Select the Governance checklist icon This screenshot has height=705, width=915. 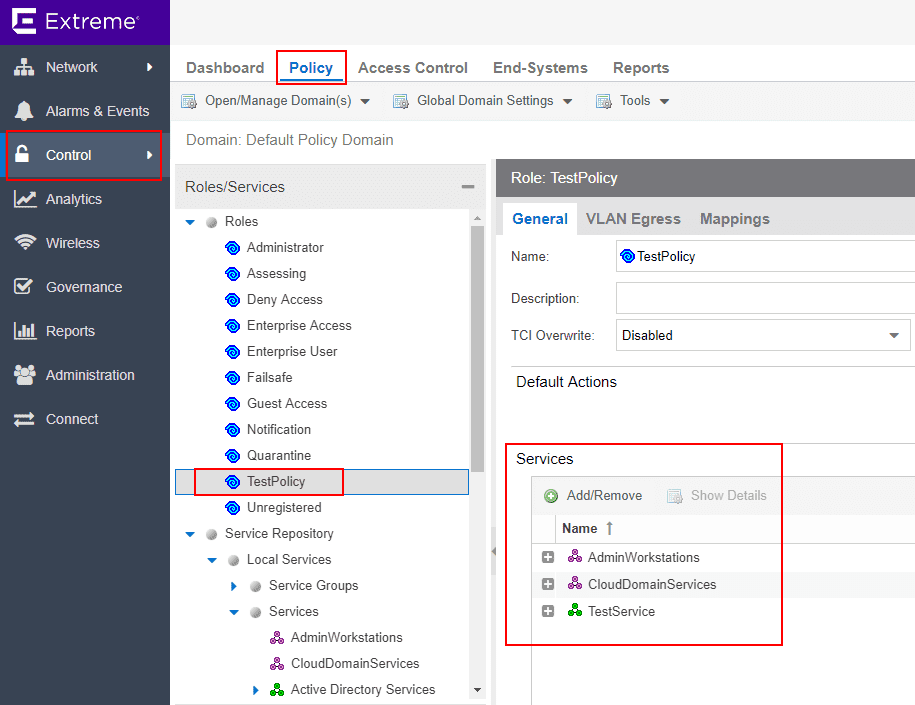[x=25, y=287]
